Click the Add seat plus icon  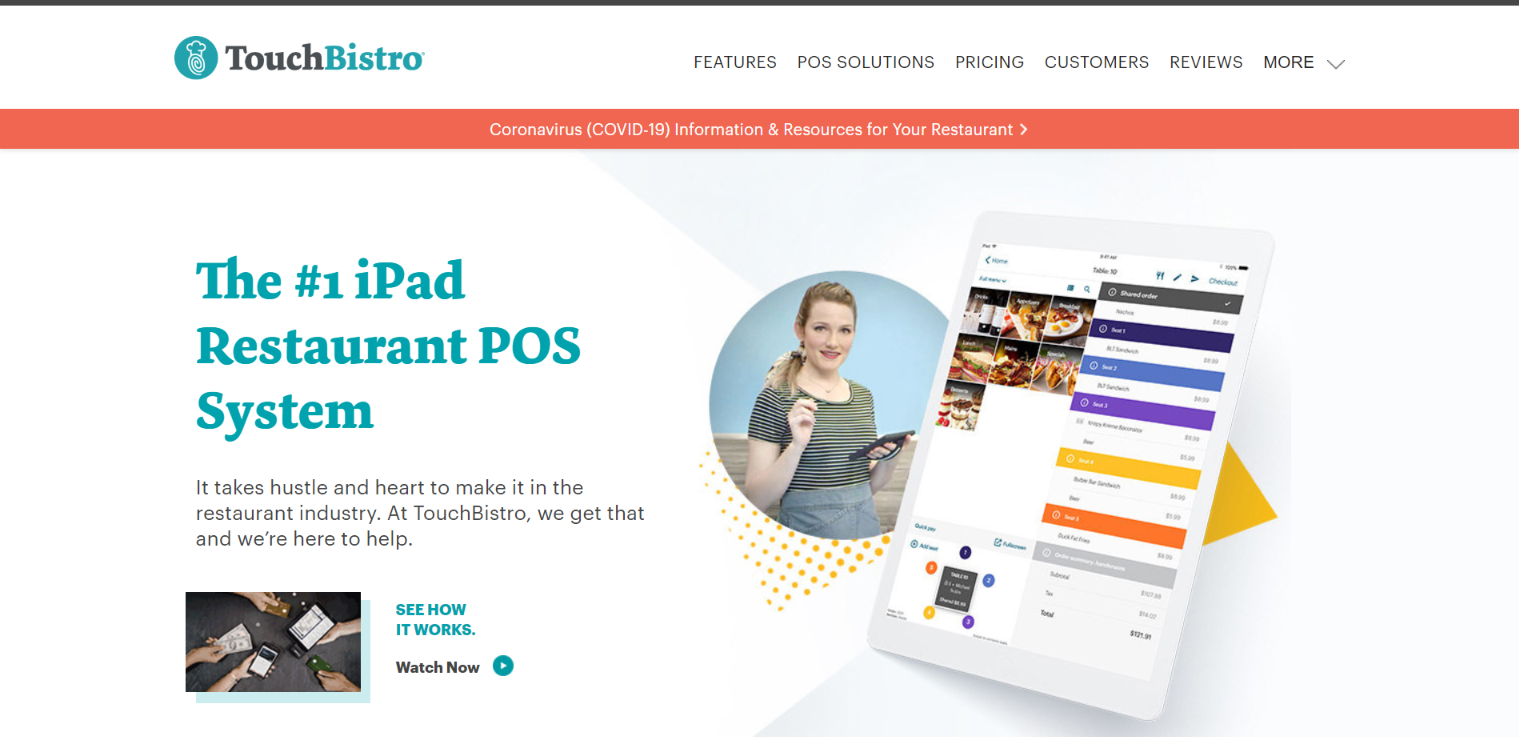914,544
